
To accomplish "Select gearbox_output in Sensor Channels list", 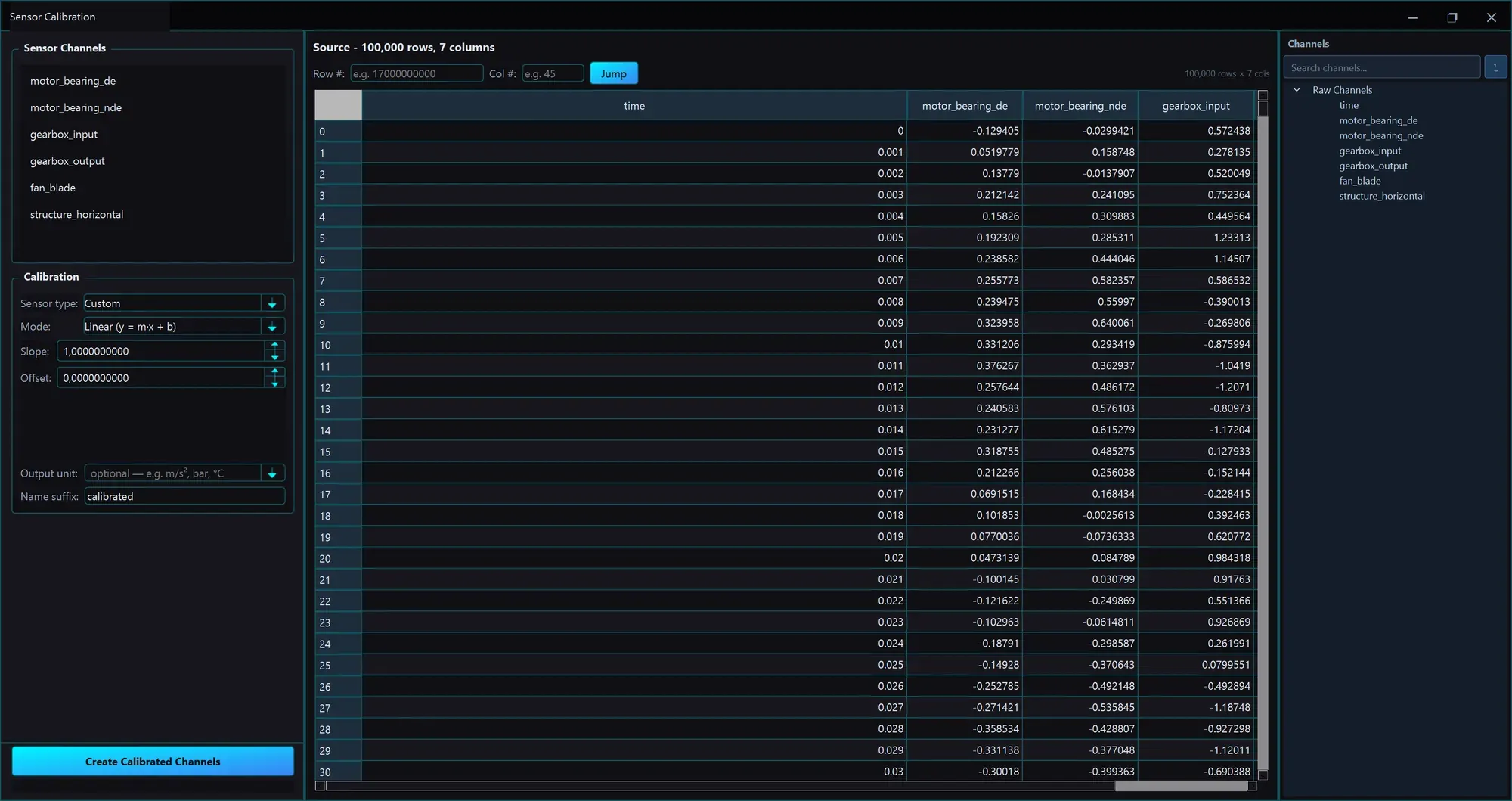I will [153, 161].
